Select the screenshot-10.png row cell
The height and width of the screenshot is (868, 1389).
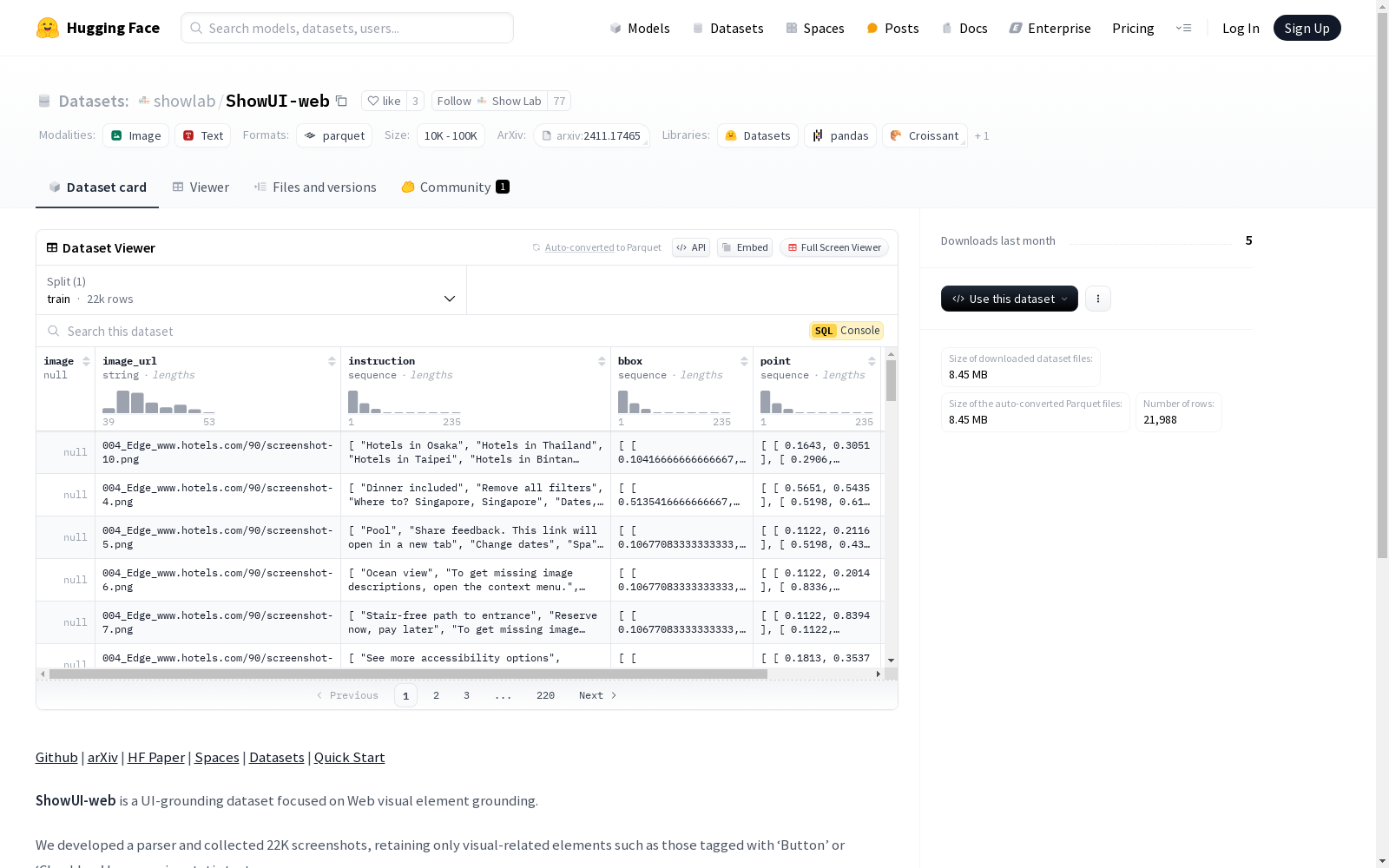coord(218,452)
